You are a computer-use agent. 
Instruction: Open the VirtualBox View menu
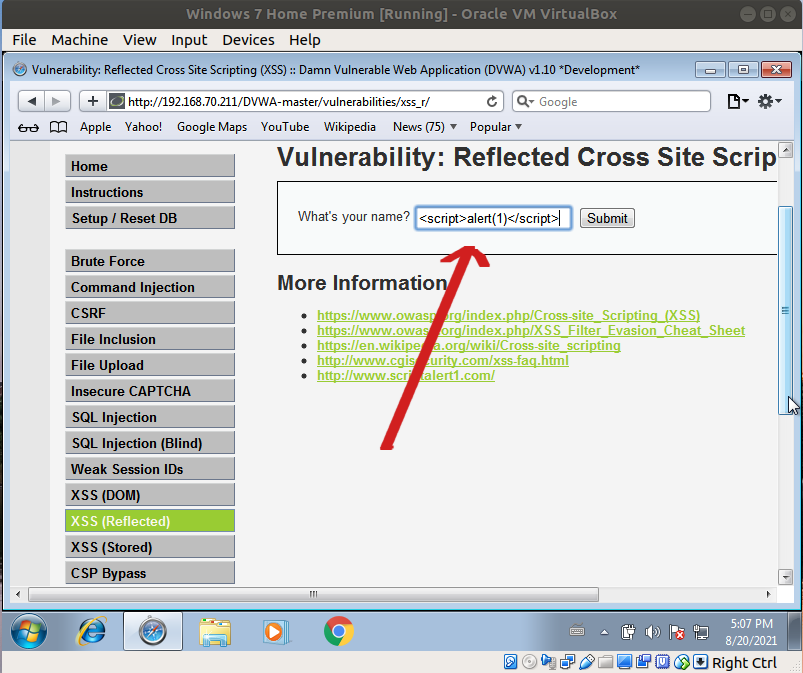click(139, 40)
